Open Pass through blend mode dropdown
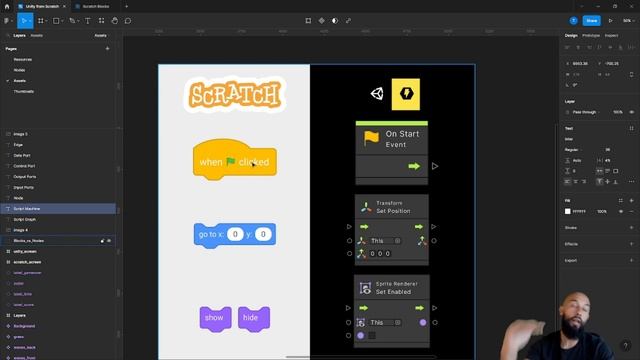This screenshot has height=360, width=640. pos(586,112)
